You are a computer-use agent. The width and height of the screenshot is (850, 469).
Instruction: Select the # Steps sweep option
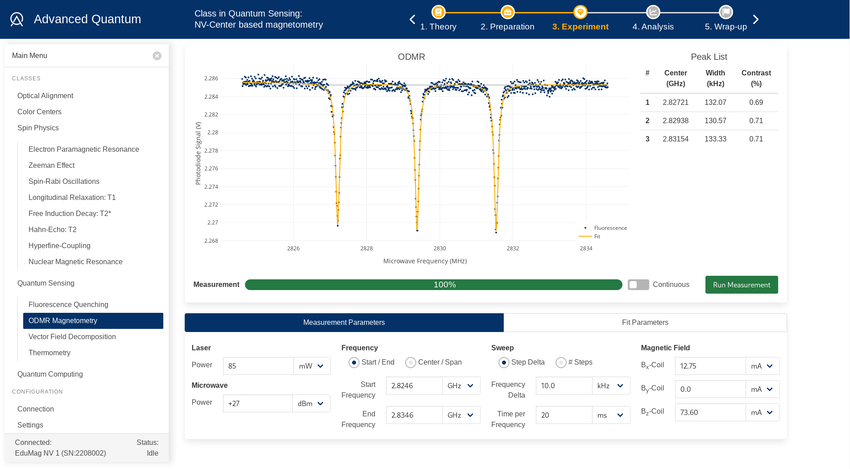pos(560,362)
